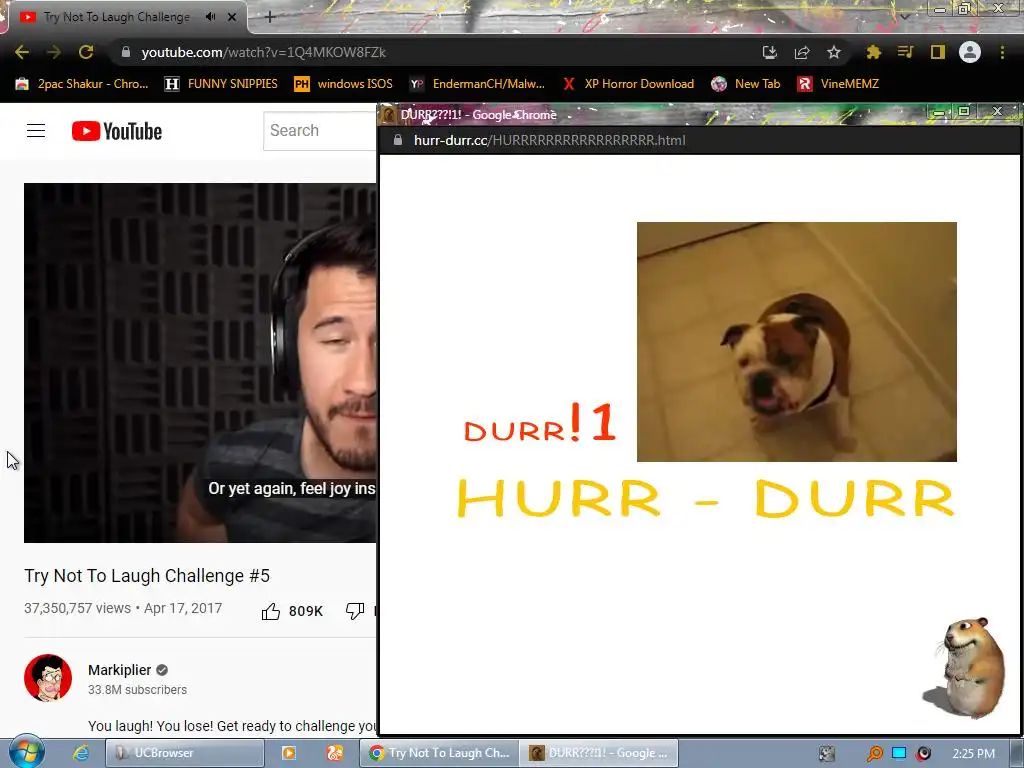
Task: Open the FUNNY SNIPPIES bookmark
Action: tap(221, 84)
